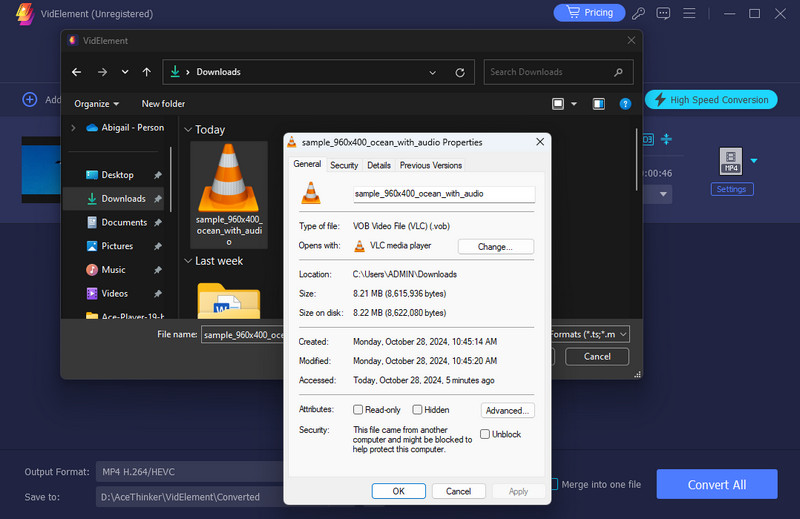Click the pin icon next to Music
Screen dimensions: 800x519
pos(158,270)
